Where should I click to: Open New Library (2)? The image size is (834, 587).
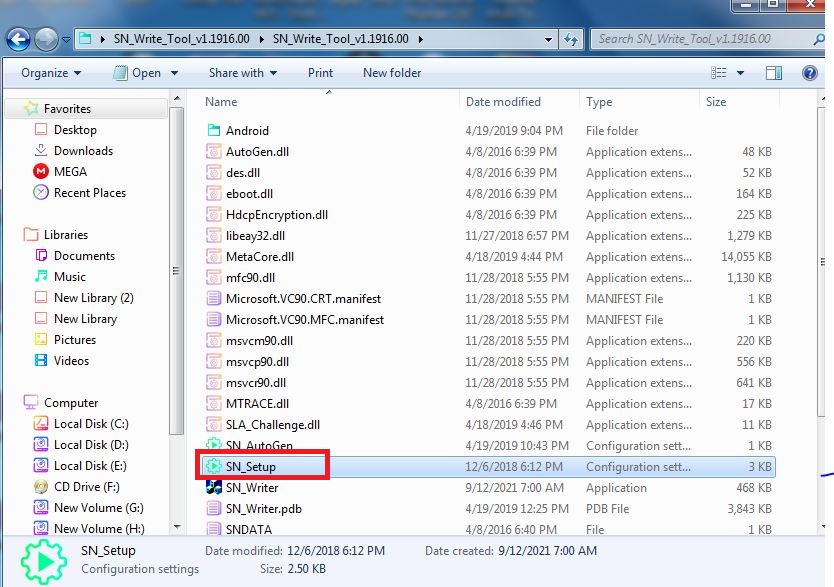(94, 298)
